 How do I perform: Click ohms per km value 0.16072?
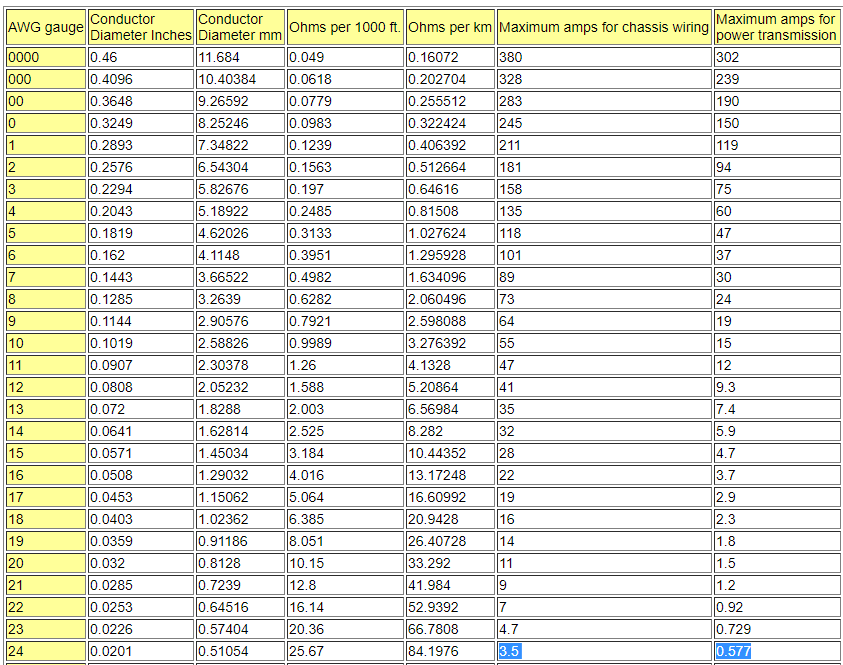click(x=450, y=57)
